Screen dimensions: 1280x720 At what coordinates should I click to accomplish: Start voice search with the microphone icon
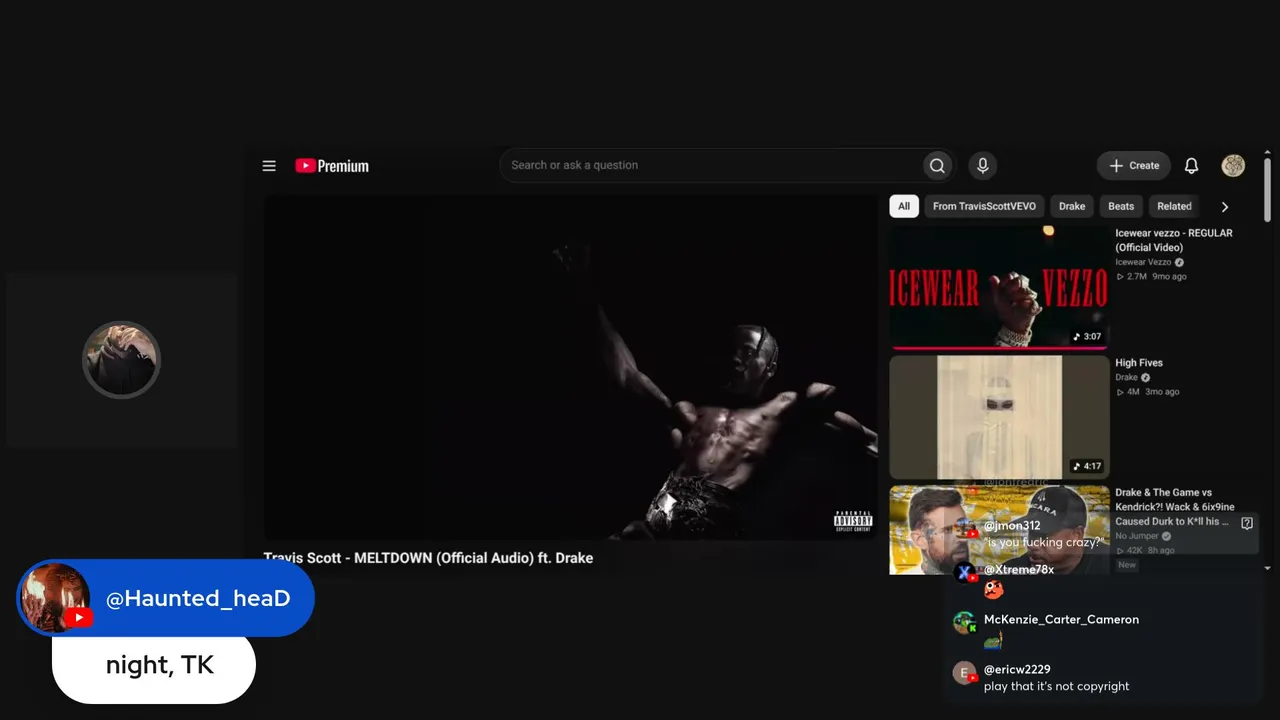(x=982, y=166)
